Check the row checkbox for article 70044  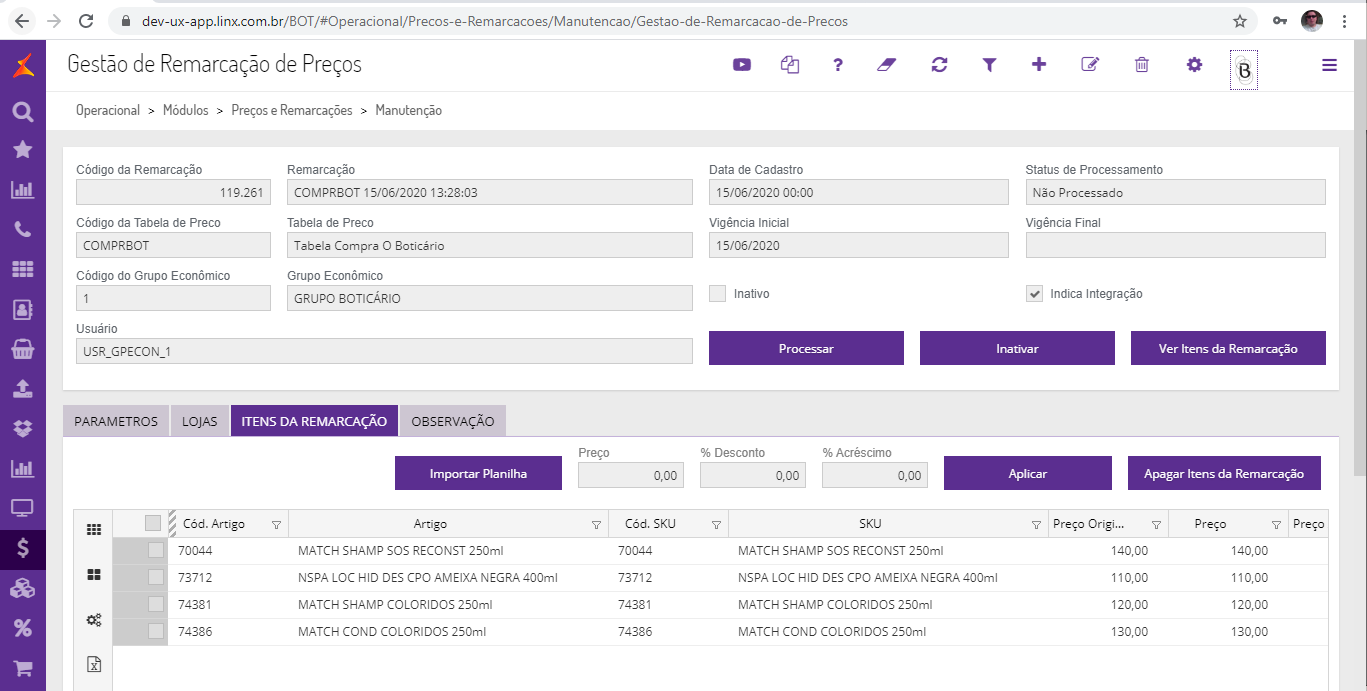[156, 551]
